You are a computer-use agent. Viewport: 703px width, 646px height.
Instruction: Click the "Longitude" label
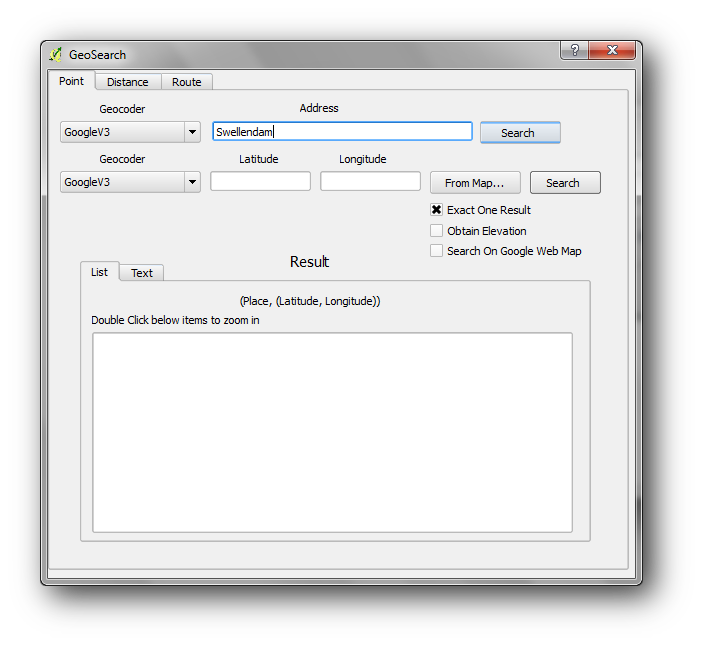click(x=363, y=160)
